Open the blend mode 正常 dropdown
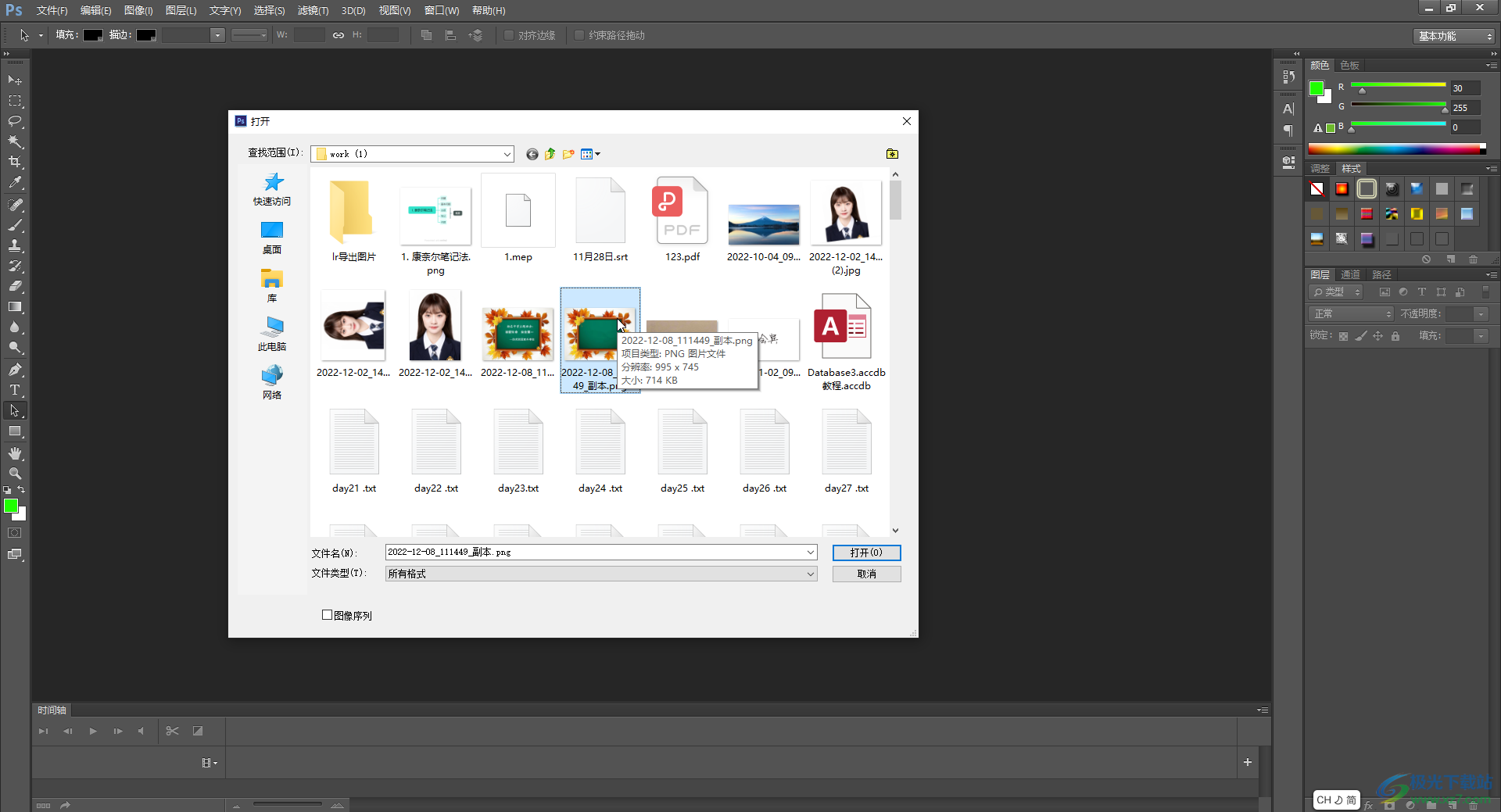 (1351, 314)
